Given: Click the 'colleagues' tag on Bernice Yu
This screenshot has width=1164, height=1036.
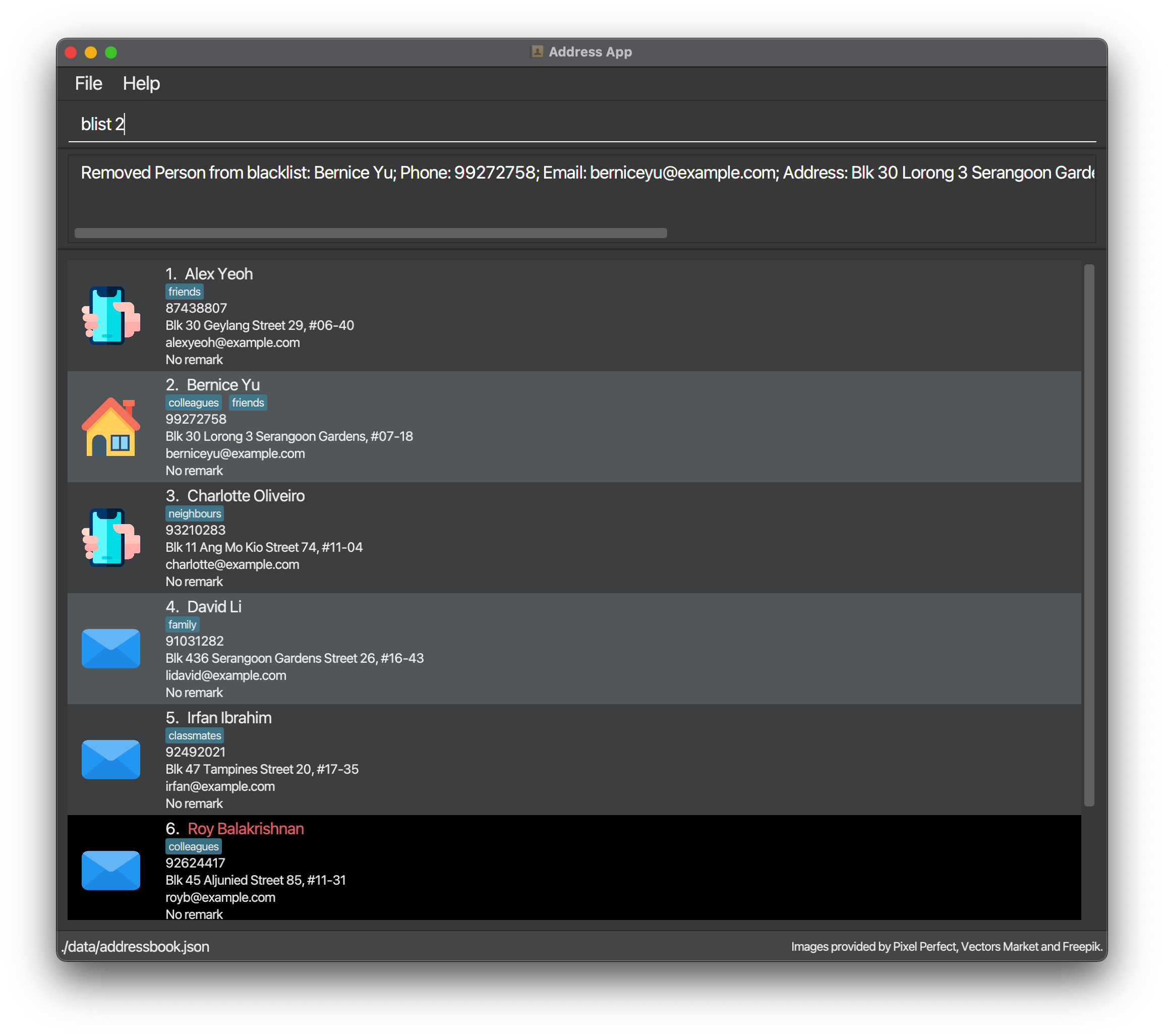Looking at the screenshot, I should point(193,402).
